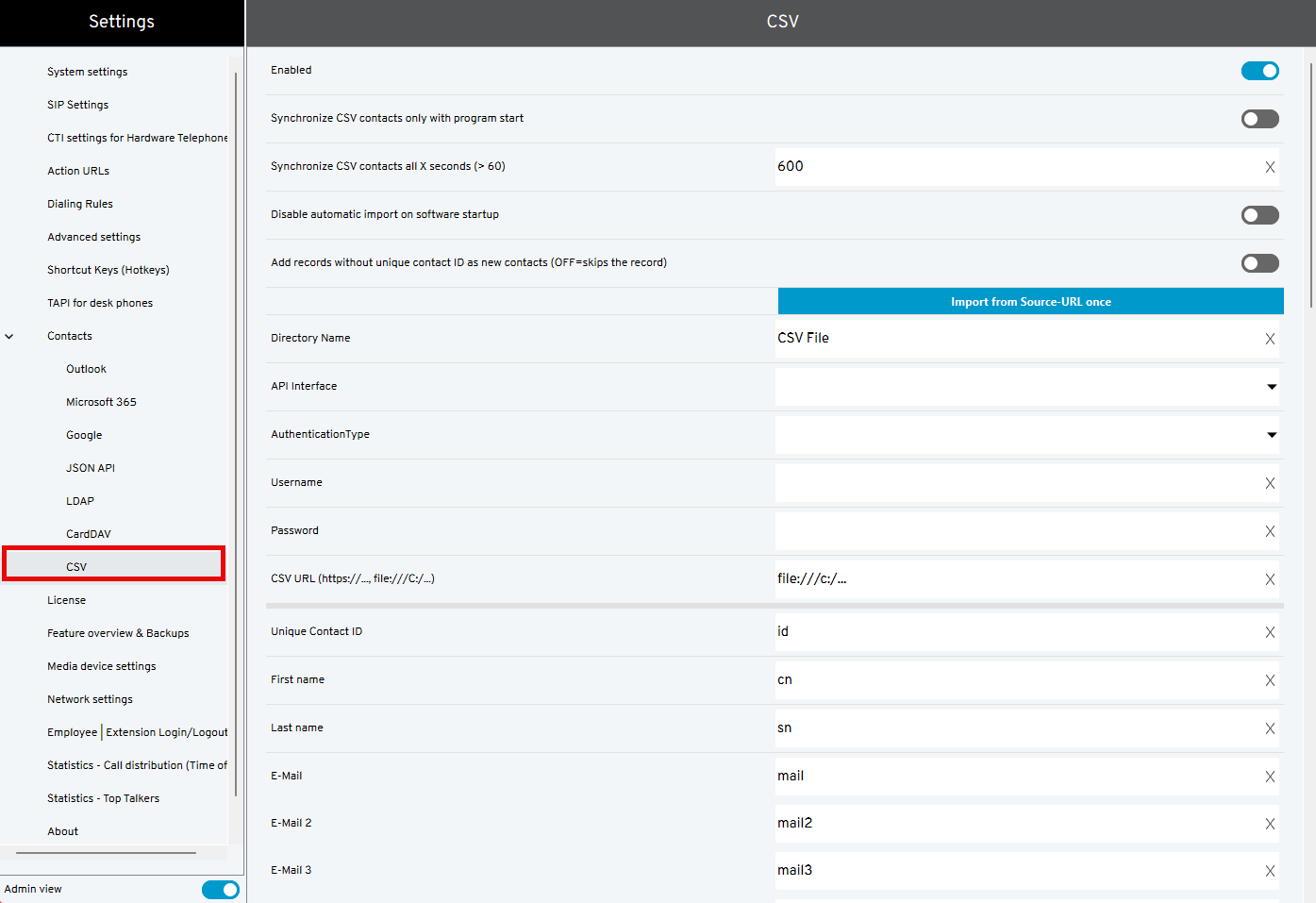Screen dimensions: 1316x903
Task: Toggle the Admin view switch
Action: tap(220, 890)
